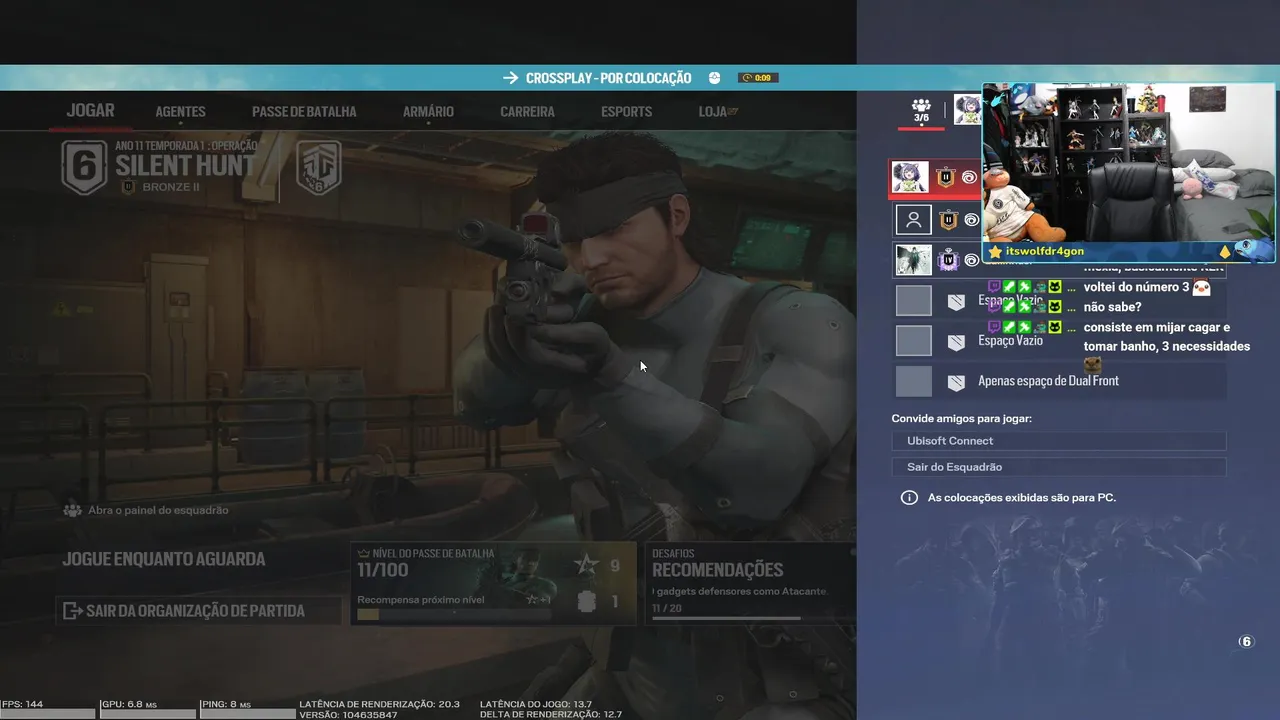Click the purple rank IV badge
The width and height of the screenshot is (1280, 720).
coord(948,260)
